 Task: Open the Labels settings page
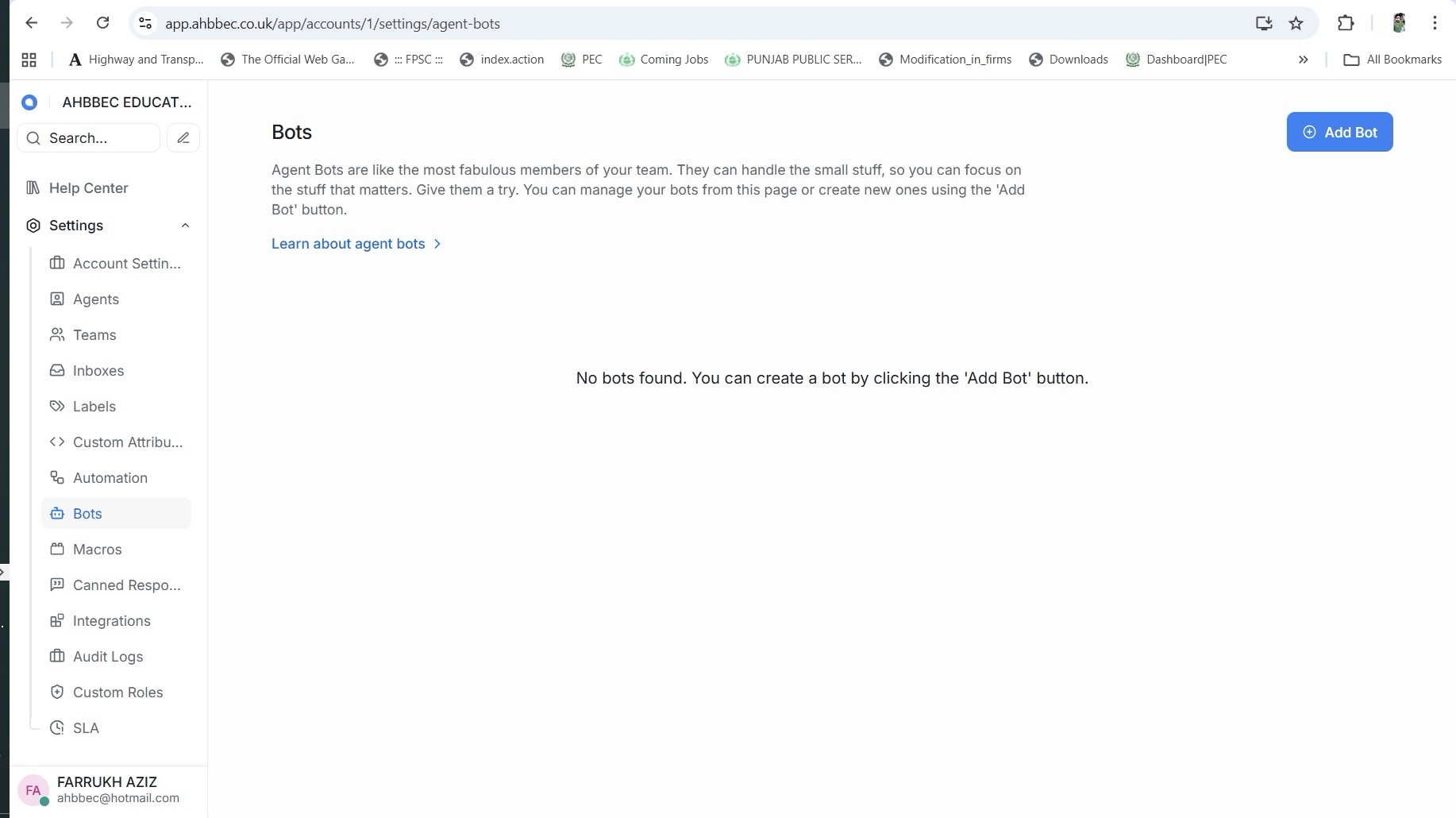(x=94, y=407)
